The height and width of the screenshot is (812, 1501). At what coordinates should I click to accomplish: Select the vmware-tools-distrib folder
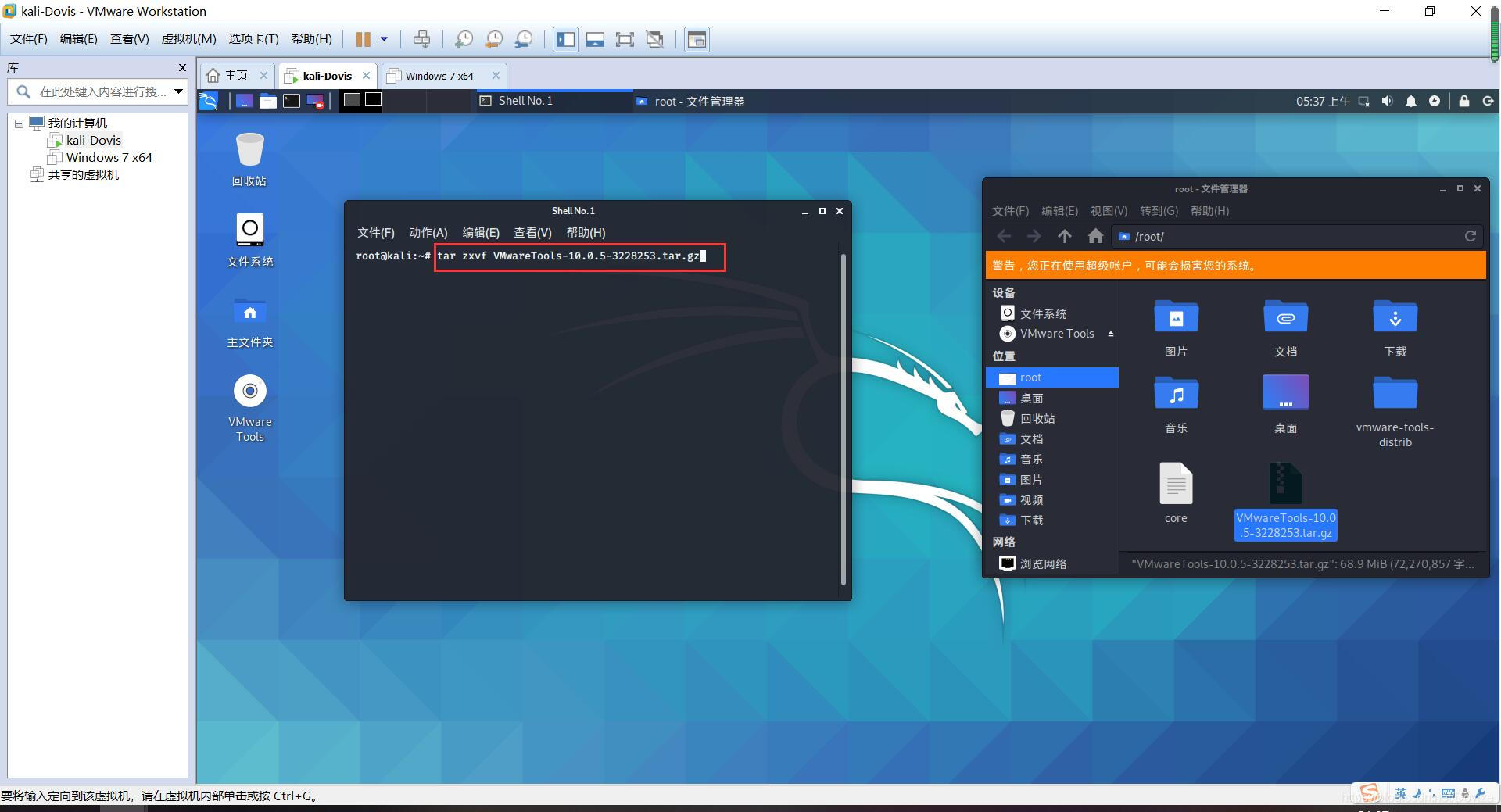point(1395,412)
